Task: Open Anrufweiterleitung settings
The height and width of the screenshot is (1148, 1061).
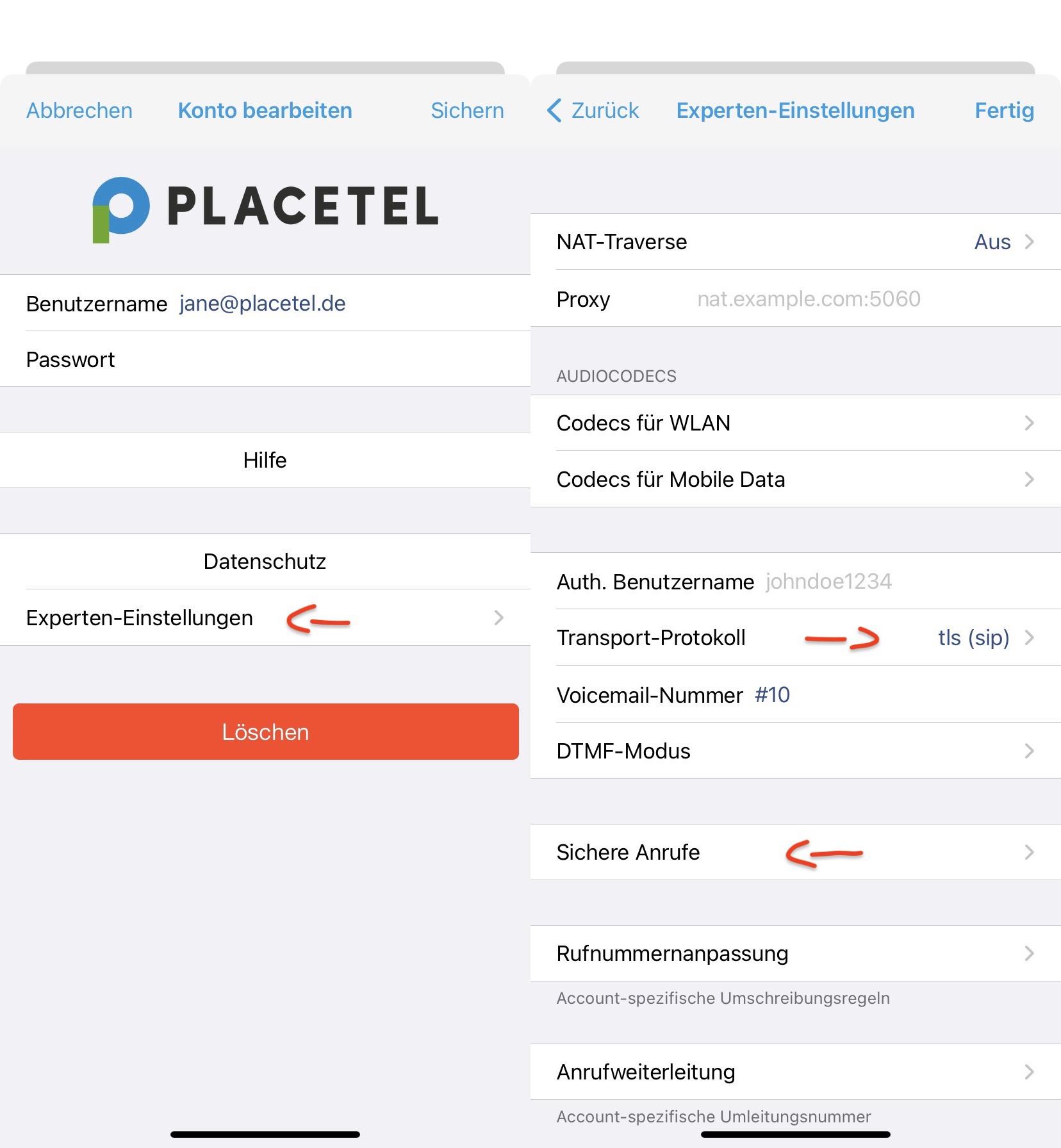Action: [796, 1072]
